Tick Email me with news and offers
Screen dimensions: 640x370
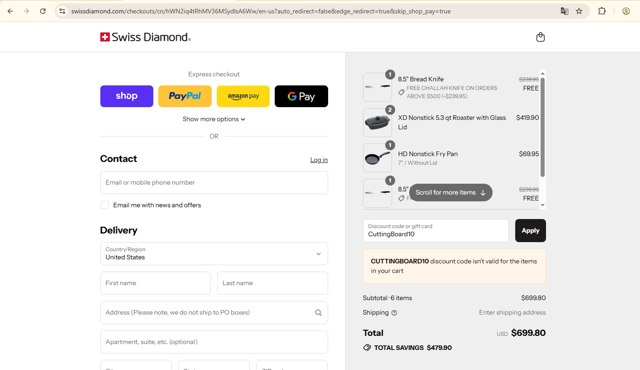[x=105, y=205]
